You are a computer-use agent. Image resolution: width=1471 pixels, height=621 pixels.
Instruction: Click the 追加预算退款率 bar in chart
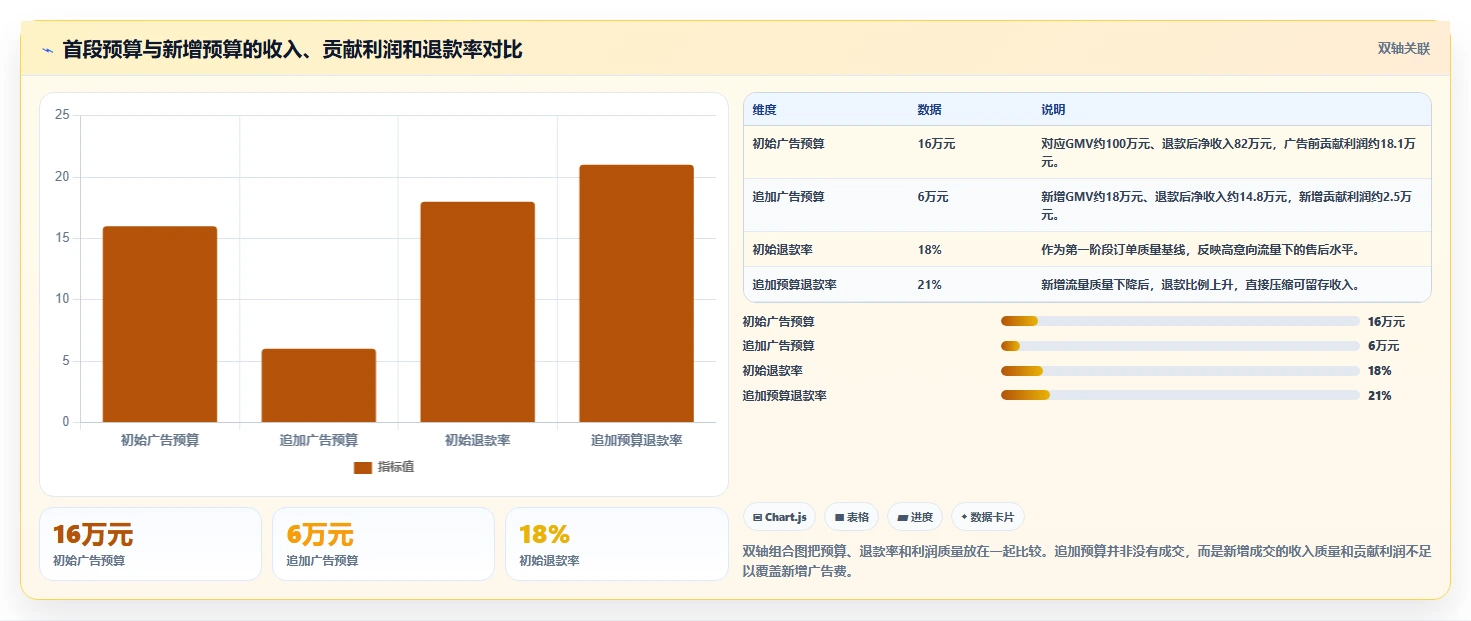[636, 293]
